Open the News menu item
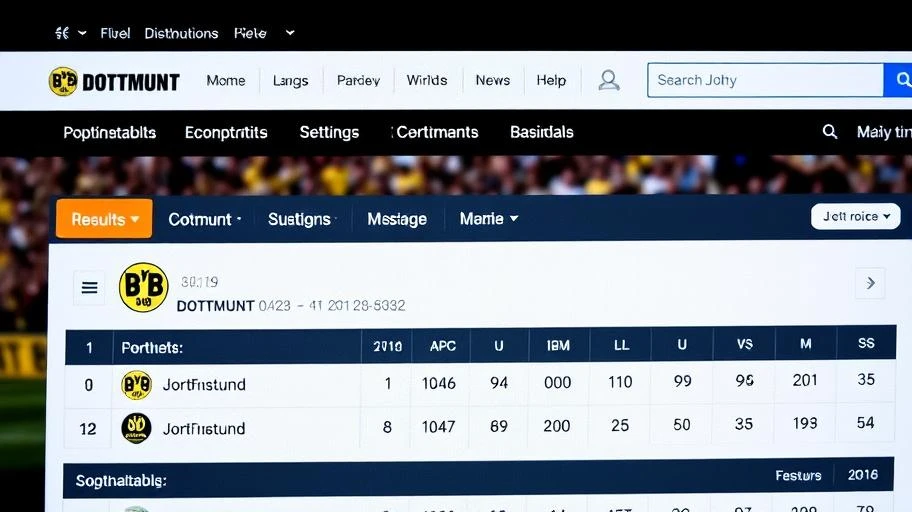Image resolution: width=912 pixels, height=512 pixels. [492, 81]
